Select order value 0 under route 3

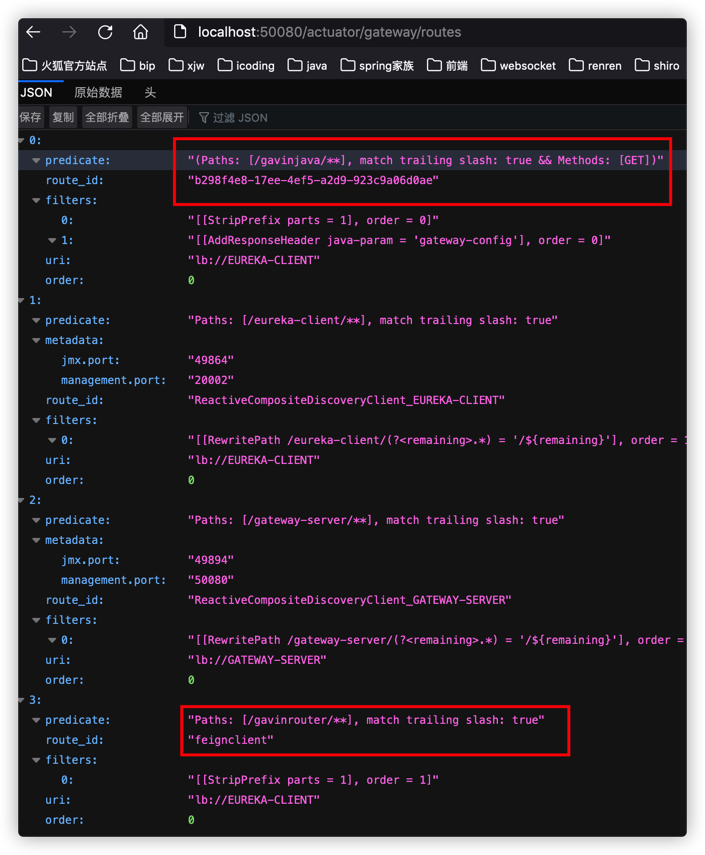click(x=191, y=820)
